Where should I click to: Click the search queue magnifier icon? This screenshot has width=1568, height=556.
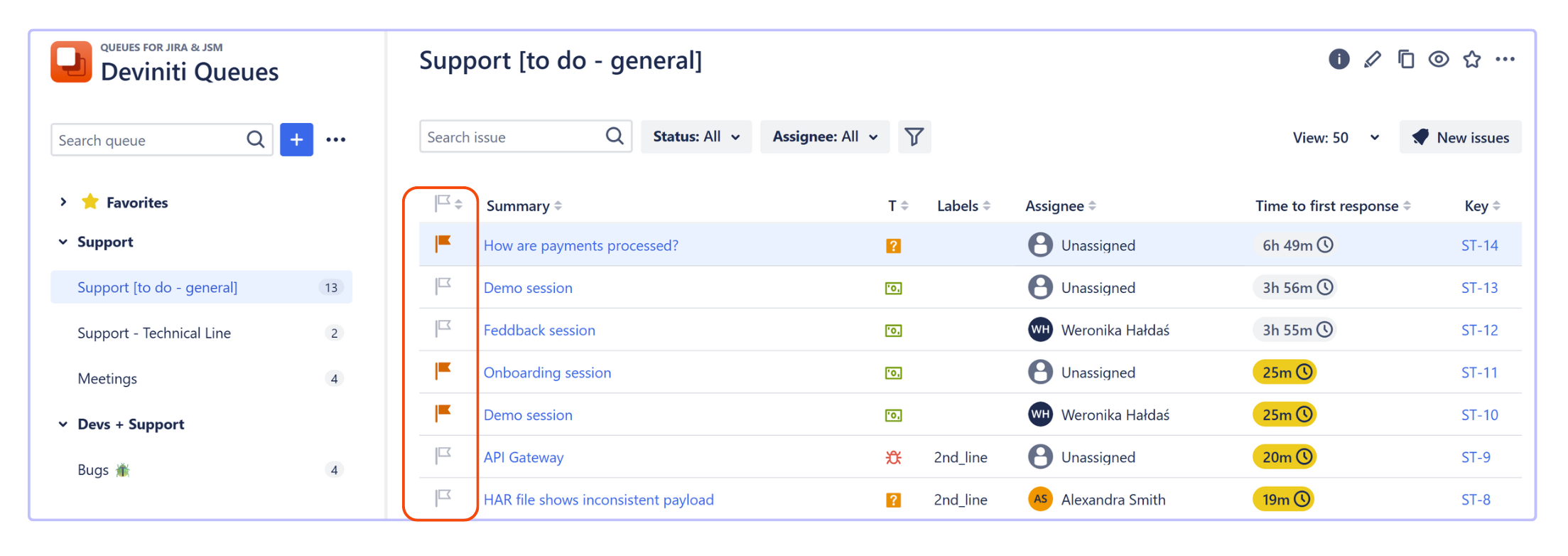[x=256, y=139]
